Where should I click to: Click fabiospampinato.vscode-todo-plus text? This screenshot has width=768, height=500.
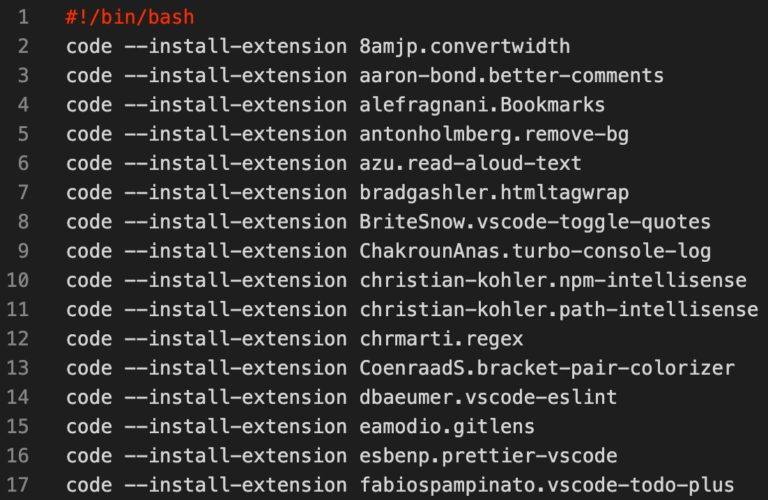[547, 485]
